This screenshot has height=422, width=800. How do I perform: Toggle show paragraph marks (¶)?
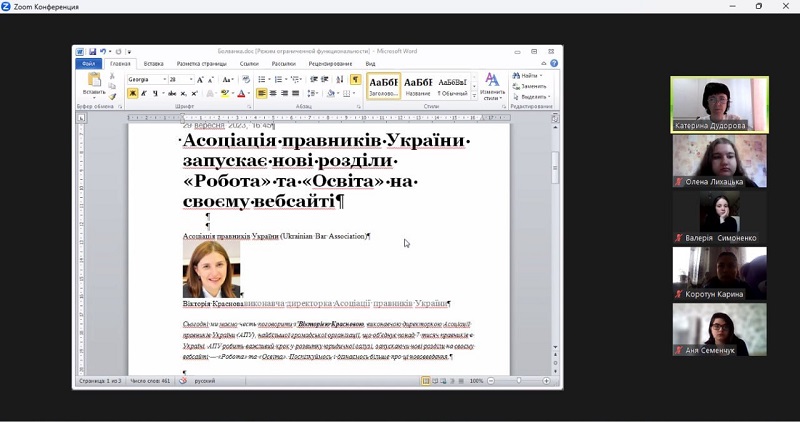click(355, 80)
